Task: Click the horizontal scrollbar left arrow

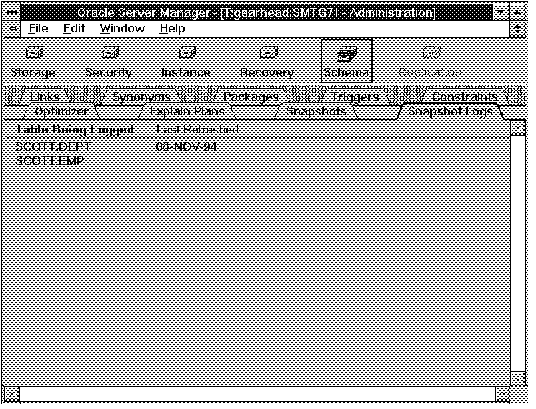Action: click(11, 395)
